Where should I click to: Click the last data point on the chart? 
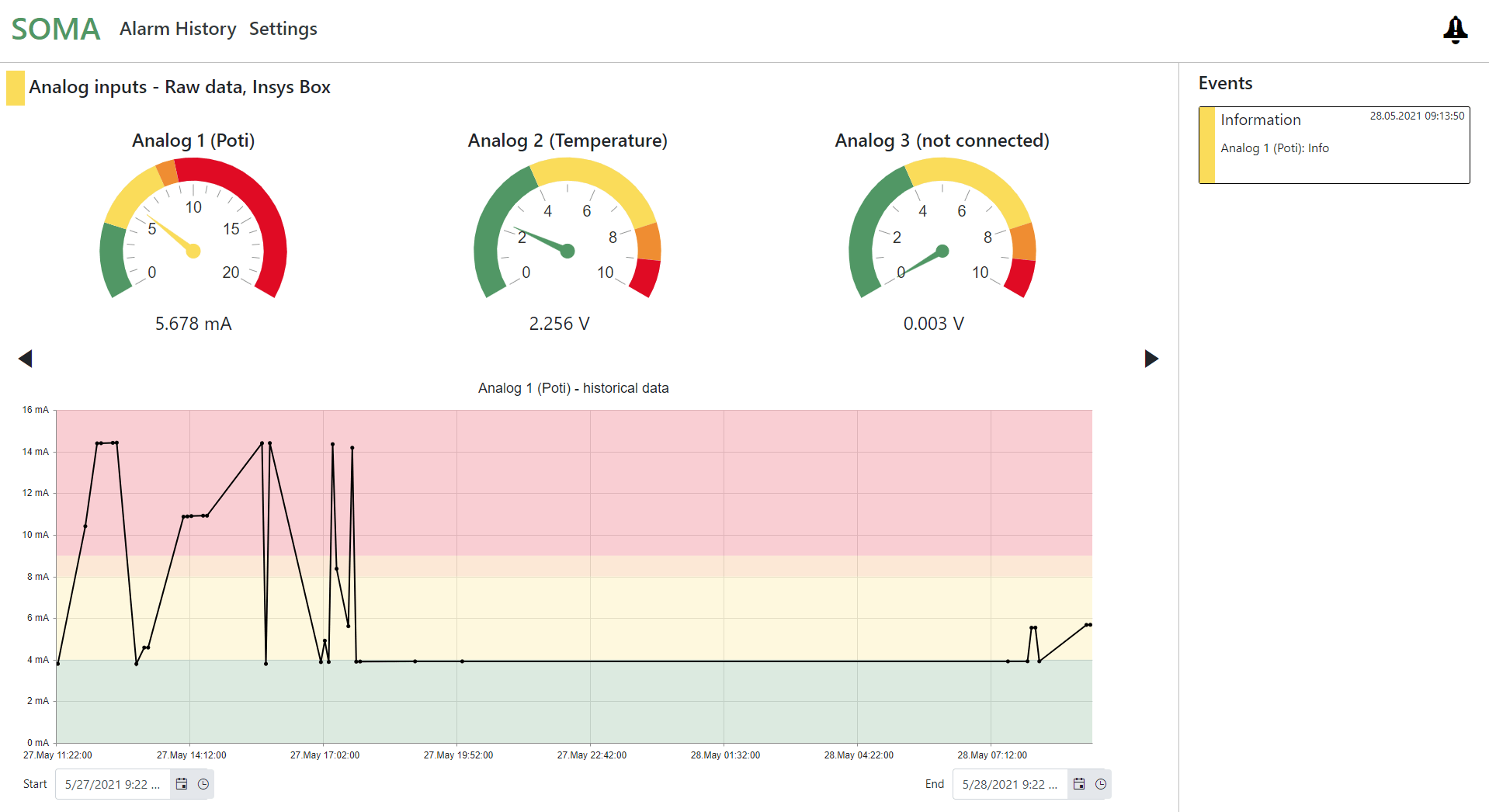(1090, 625)
